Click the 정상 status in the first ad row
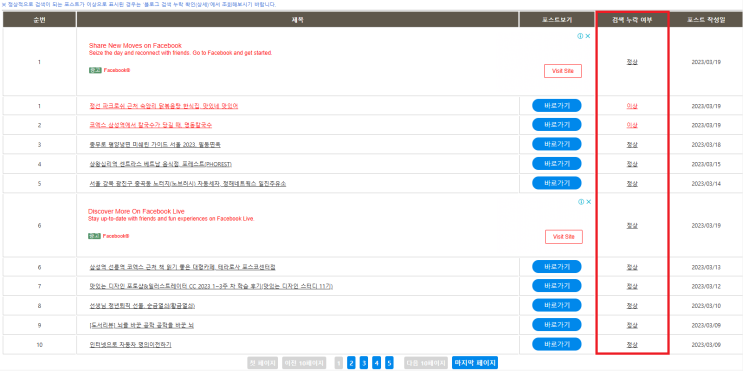Viewport: 743px width, 371px height. [x=632, y=62]
